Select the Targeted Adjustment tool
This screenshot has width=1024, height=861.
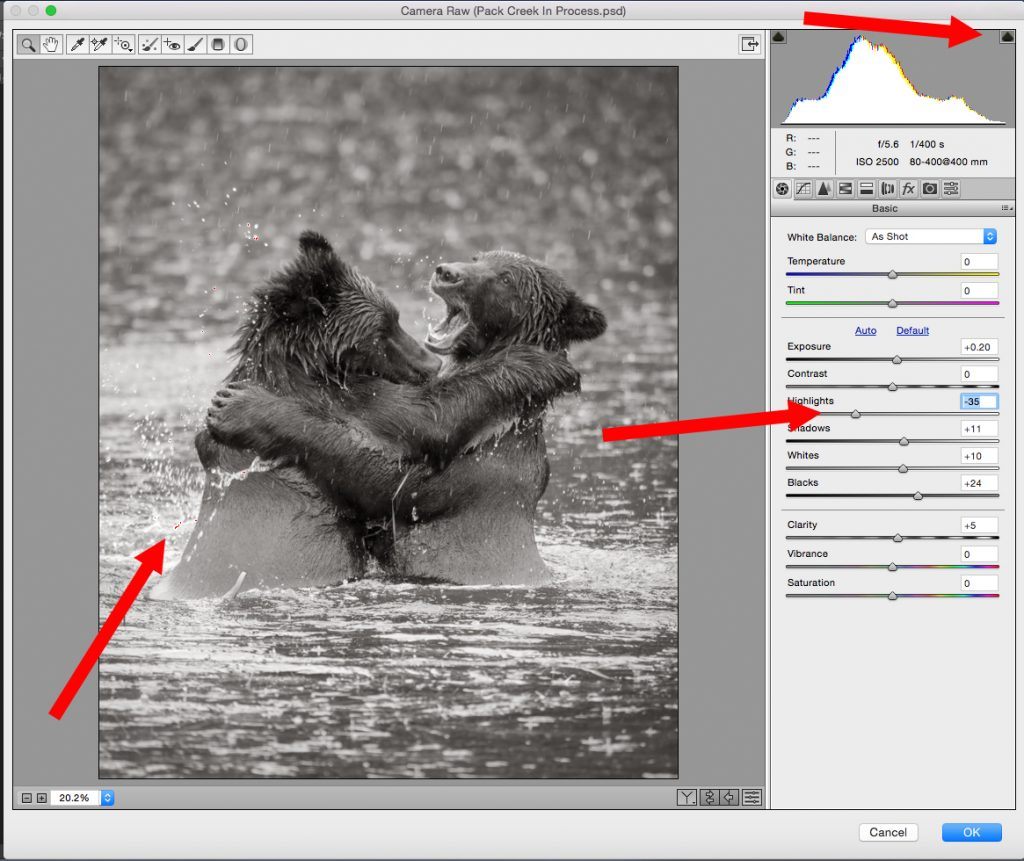coord(123,44)
